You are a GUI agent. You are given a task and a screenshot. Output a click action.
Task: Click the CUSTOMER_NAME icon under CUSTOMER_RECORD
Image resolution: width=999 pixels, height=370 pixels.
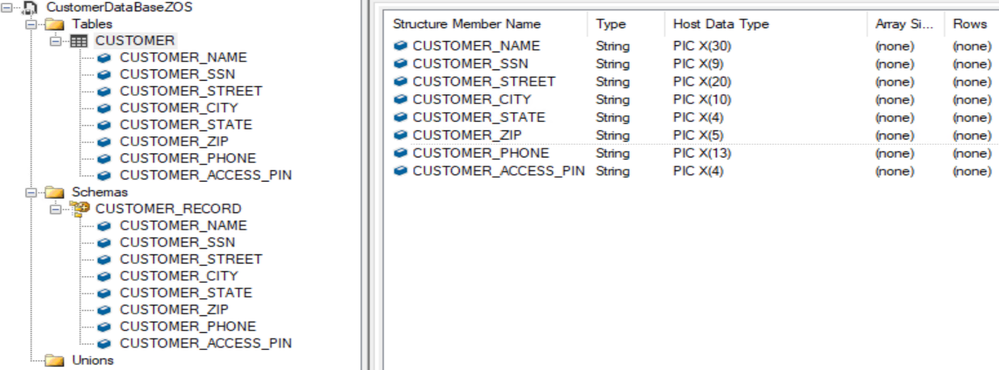[x=104, y=225]
